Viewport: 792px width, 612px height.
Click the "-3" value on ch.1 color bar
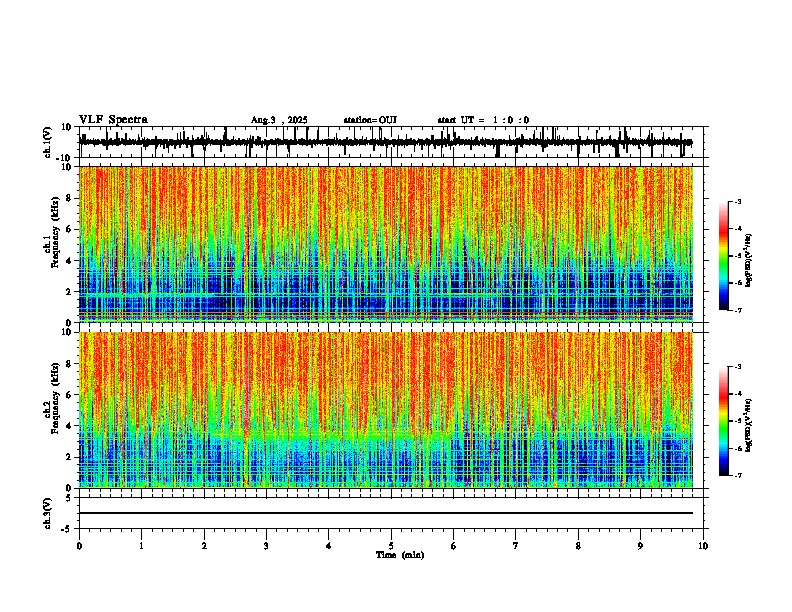click(738, 202)
